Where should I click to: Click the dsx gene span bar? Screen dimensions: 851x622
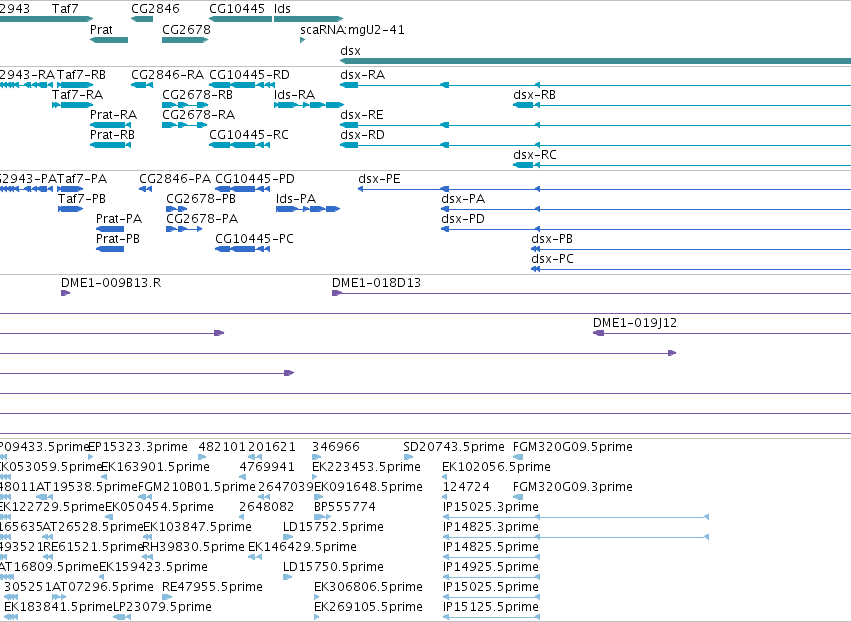point(595,61)
